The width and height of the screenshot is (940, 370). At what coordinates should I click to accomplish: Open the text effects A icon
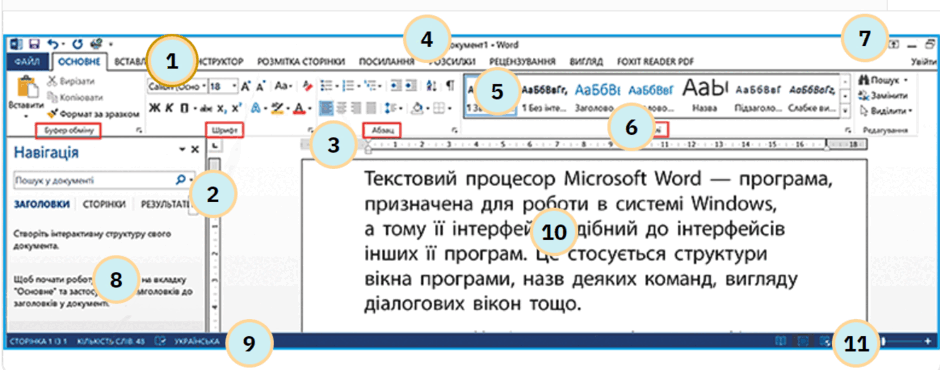click(255, 108)
